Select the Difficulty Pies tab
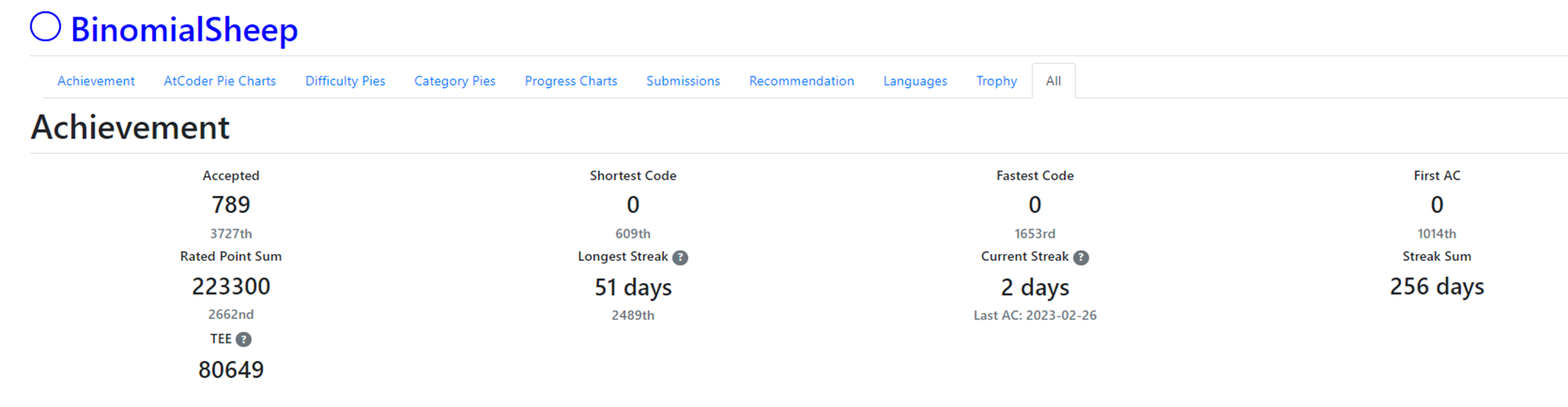Screen dimensions: 1568x407 click(x=345, y=81)
